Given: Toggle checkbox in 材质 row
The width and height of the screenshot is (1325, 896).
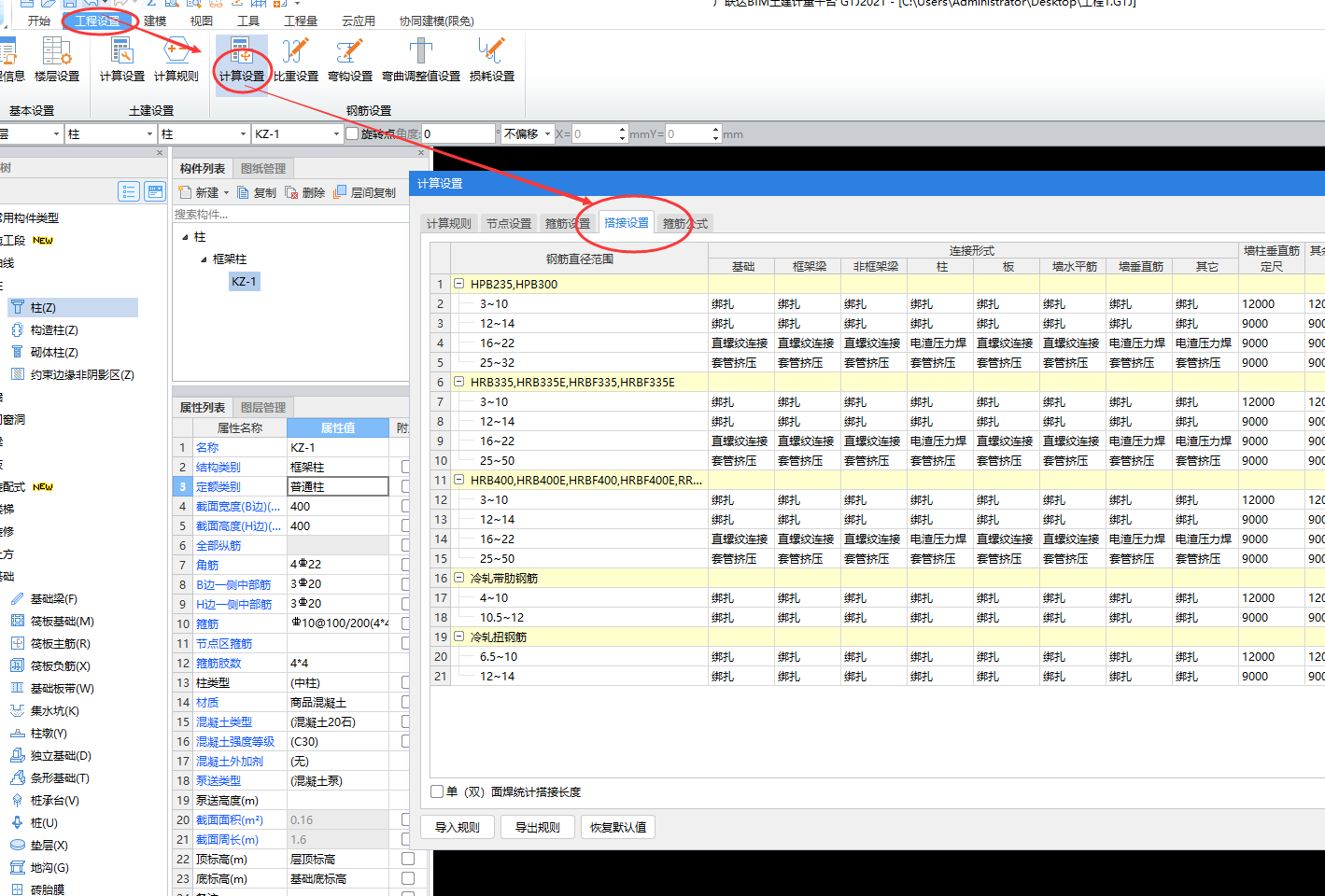Looking at the screenshot, I should point(406,702).
